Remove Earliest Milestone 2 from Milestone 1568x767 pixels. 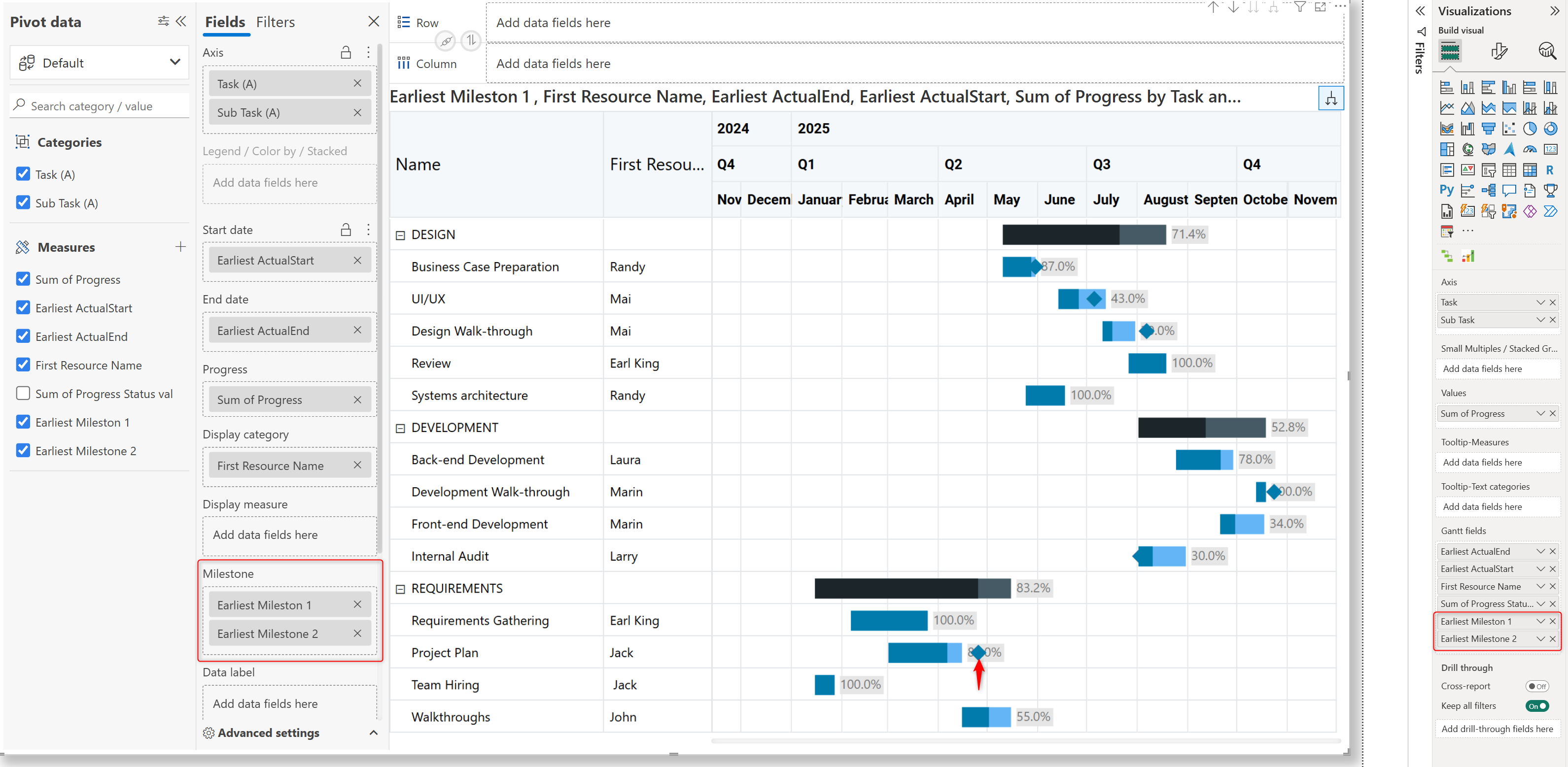[357, 634]
